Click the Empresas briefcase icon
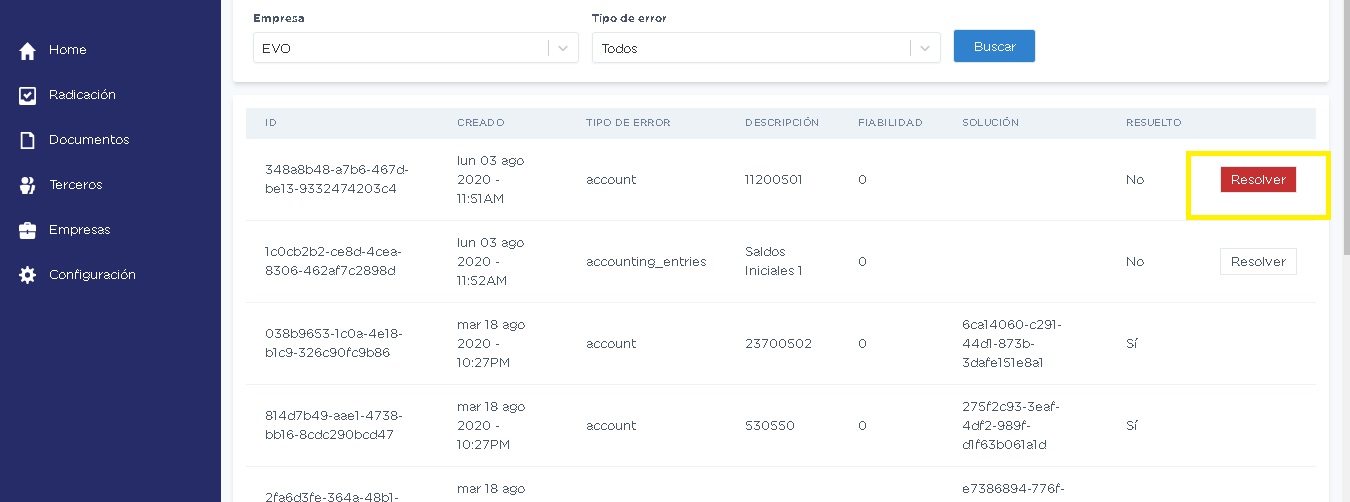 28,230
